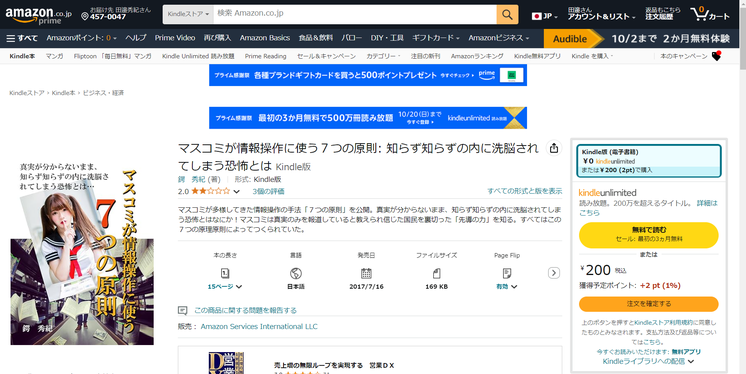
Task: Focus the 検索 Amazon.co.jp search field
Action: click(x=354, y=15)
